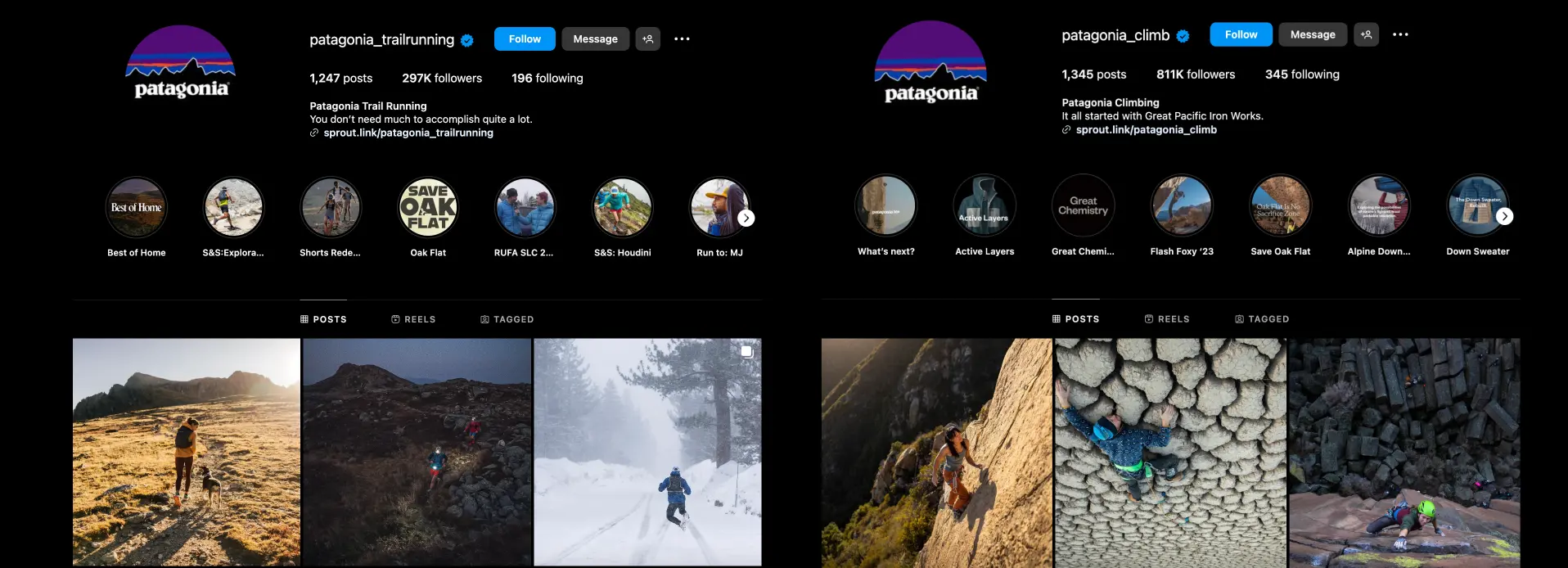
Task: Follow the patagonia_climb account
Action: 1241,34
